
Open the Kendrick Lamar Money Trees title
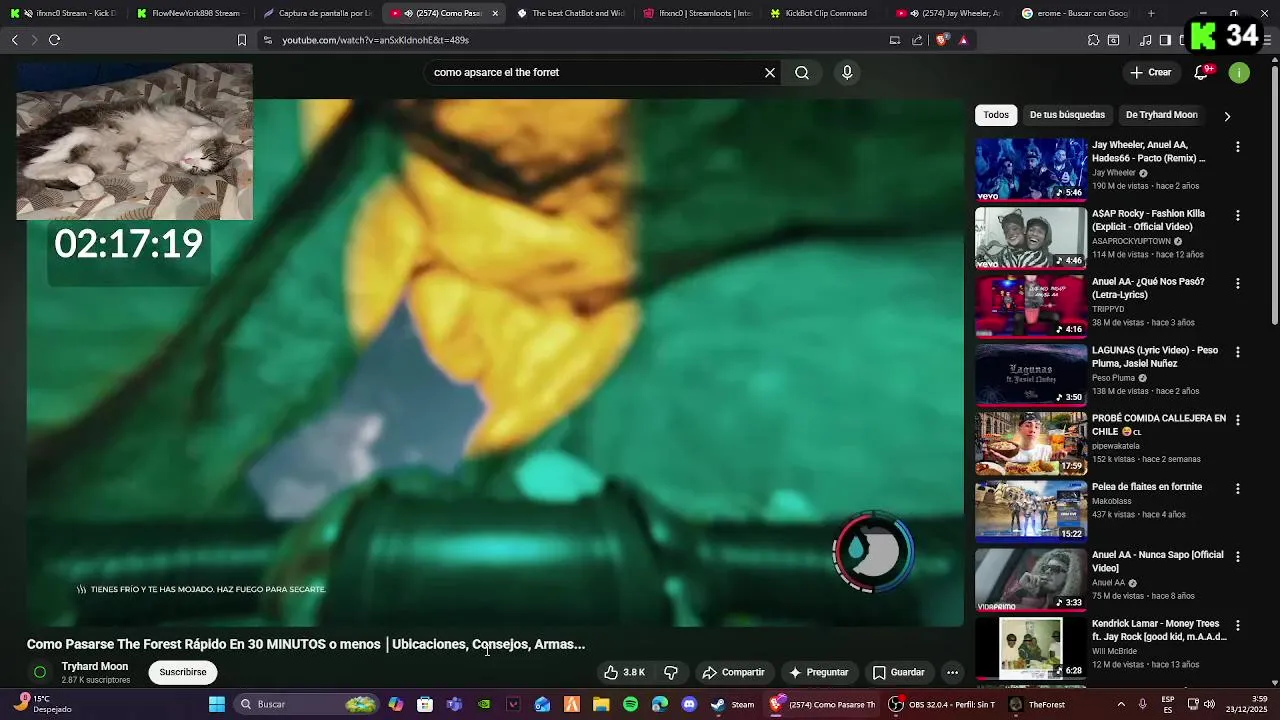[1159, 630]
